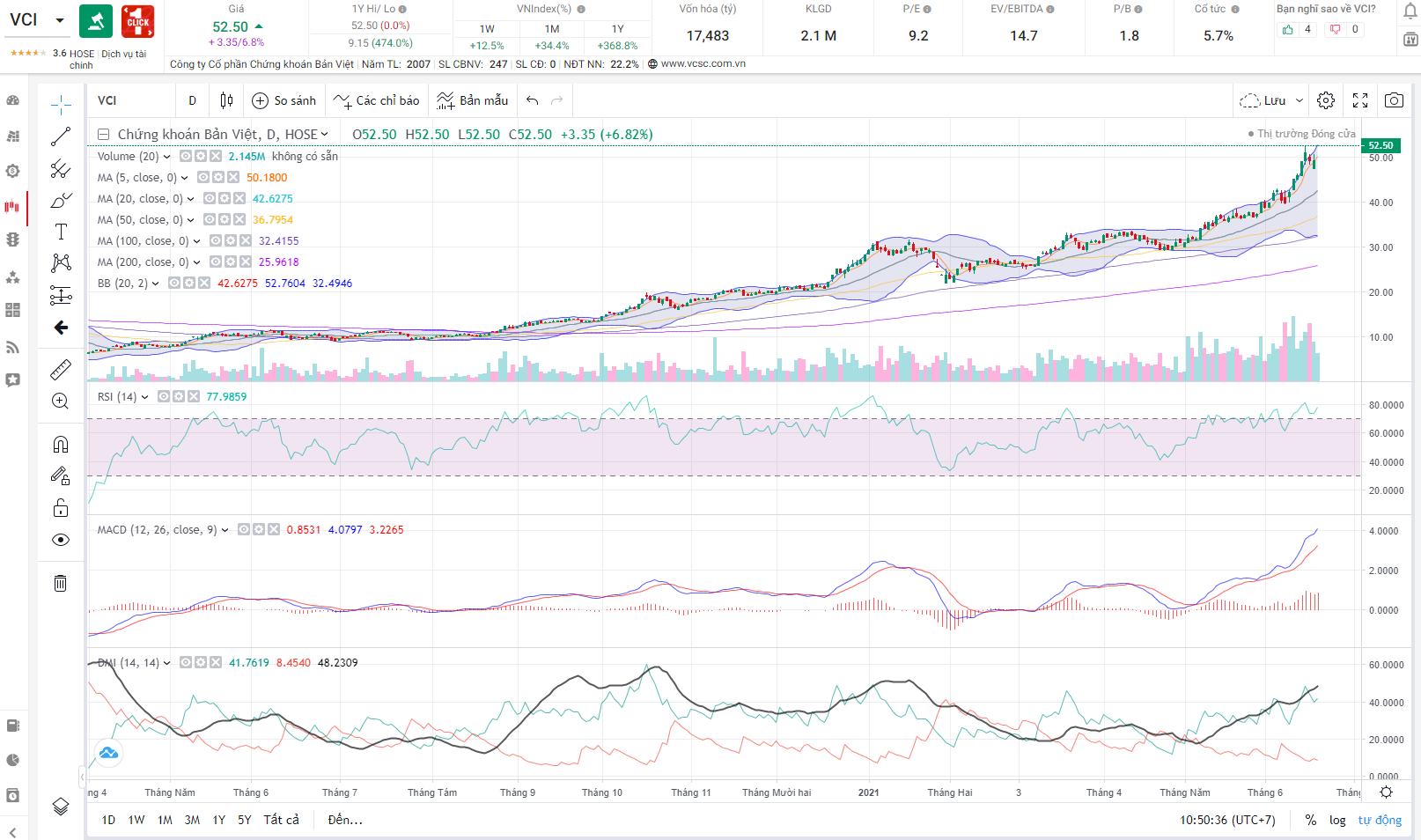
Task: Select the 1W time range
Action: coord(136,820)
